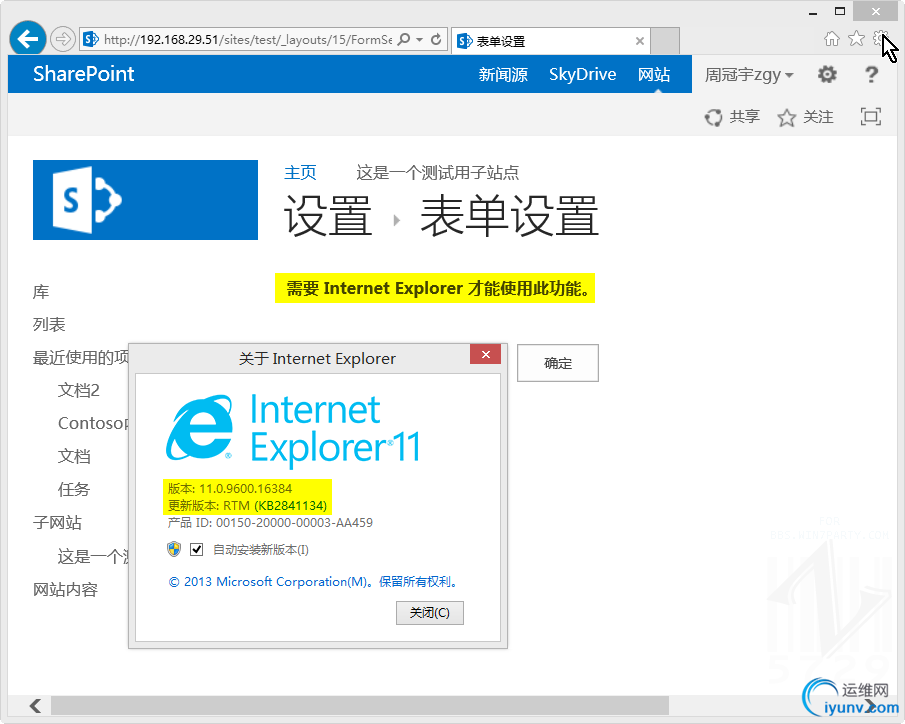Open 文档2 in quick launch
The image size is (905, 724).
(x=78, y=390)
